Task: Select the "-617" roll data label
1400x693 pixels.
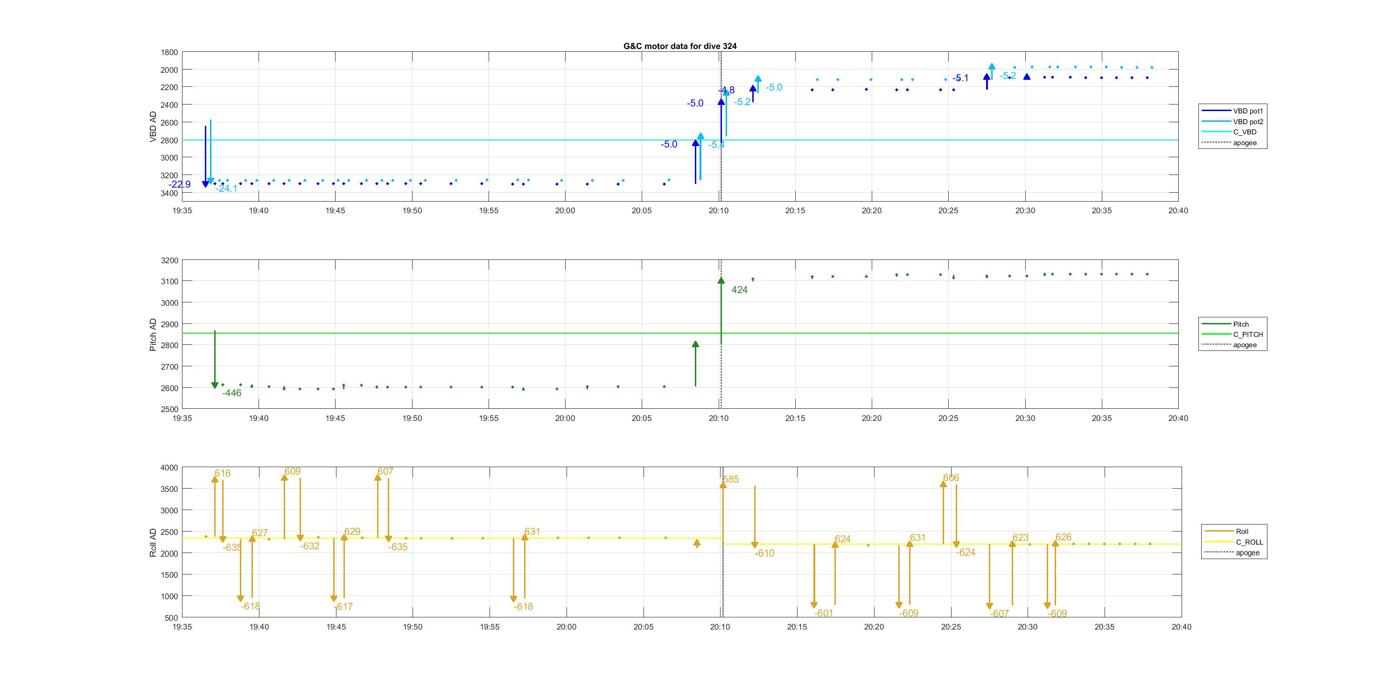Action: tap(343, 607)
